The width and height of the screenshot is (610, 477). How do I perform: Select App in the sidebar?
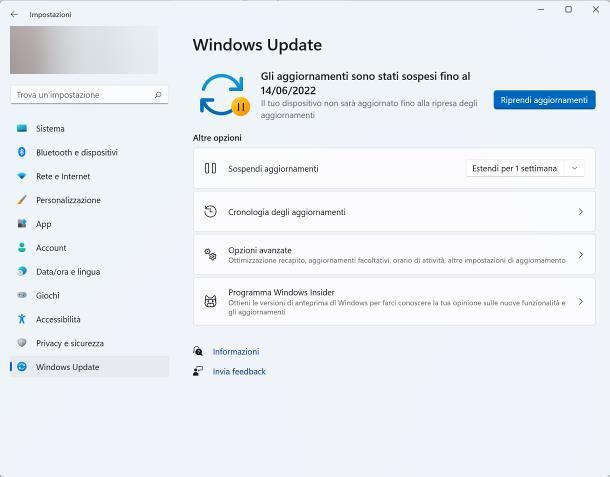coord(89,224)
